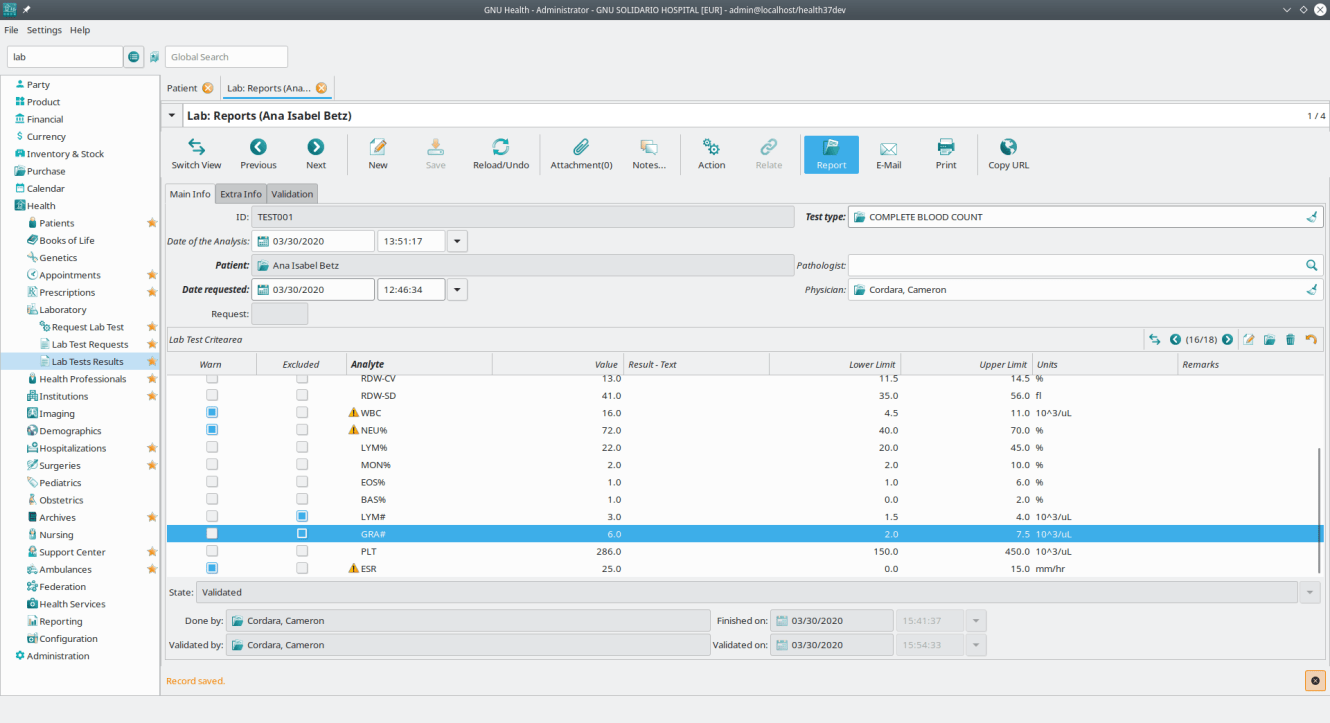Open the Attachment manager for this report
Viewport: 1330px width, 723px height.
click(x=580, y=153)
